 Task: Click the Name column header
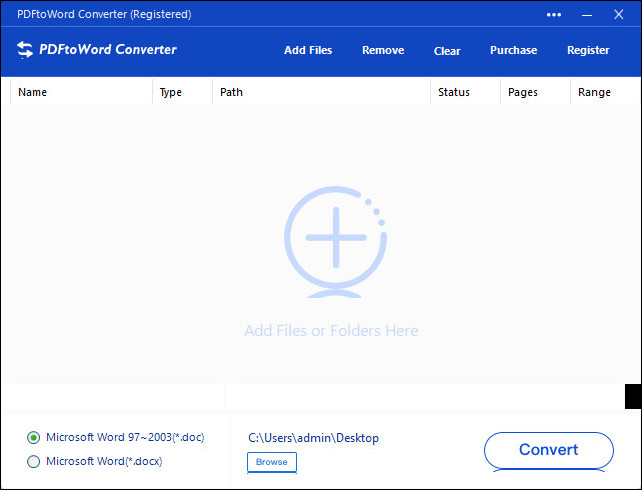coord(81,92)
